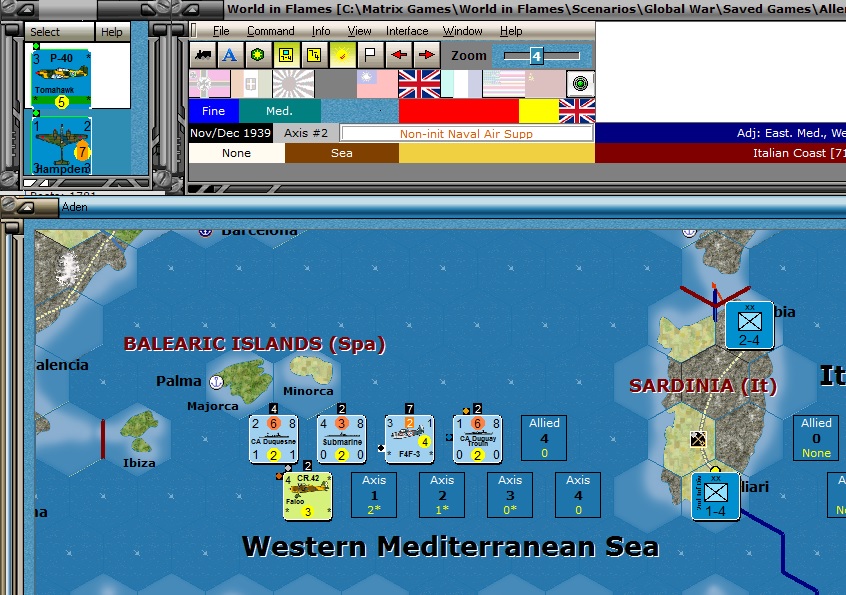This screenshot has width=846, height=595.
Task: Click the white flag toolbar icon
Action: pos(370,55)
